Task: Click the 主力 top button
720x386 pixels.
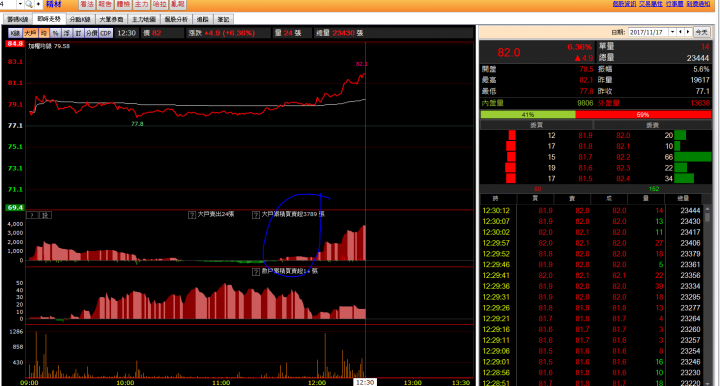Action: click(141, 4)
